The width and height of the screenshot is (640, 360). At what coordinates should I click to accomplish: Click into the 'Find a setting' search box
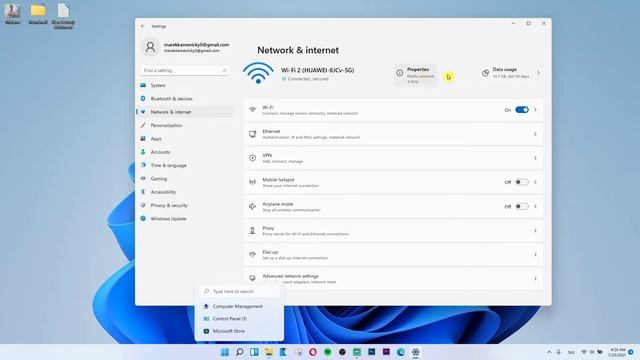coord(184,70)
